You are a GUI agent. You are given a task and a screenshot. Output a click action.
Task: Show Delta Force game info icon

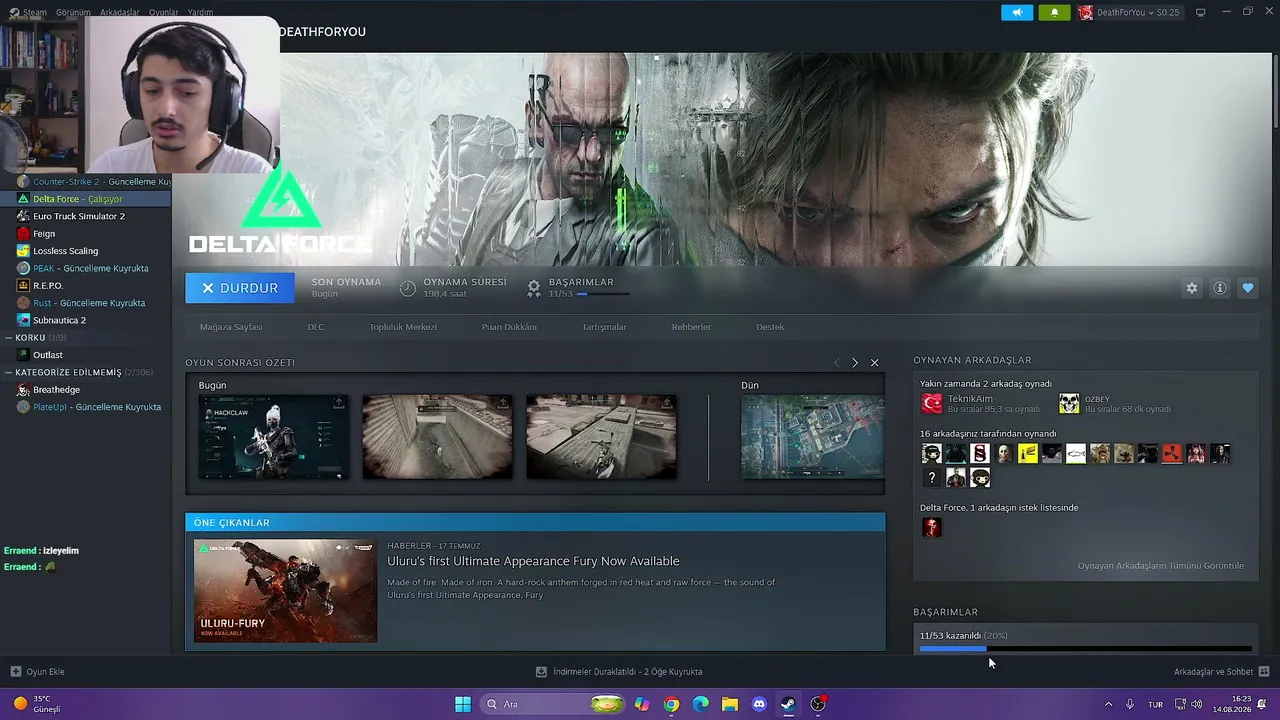point(1220,288)
